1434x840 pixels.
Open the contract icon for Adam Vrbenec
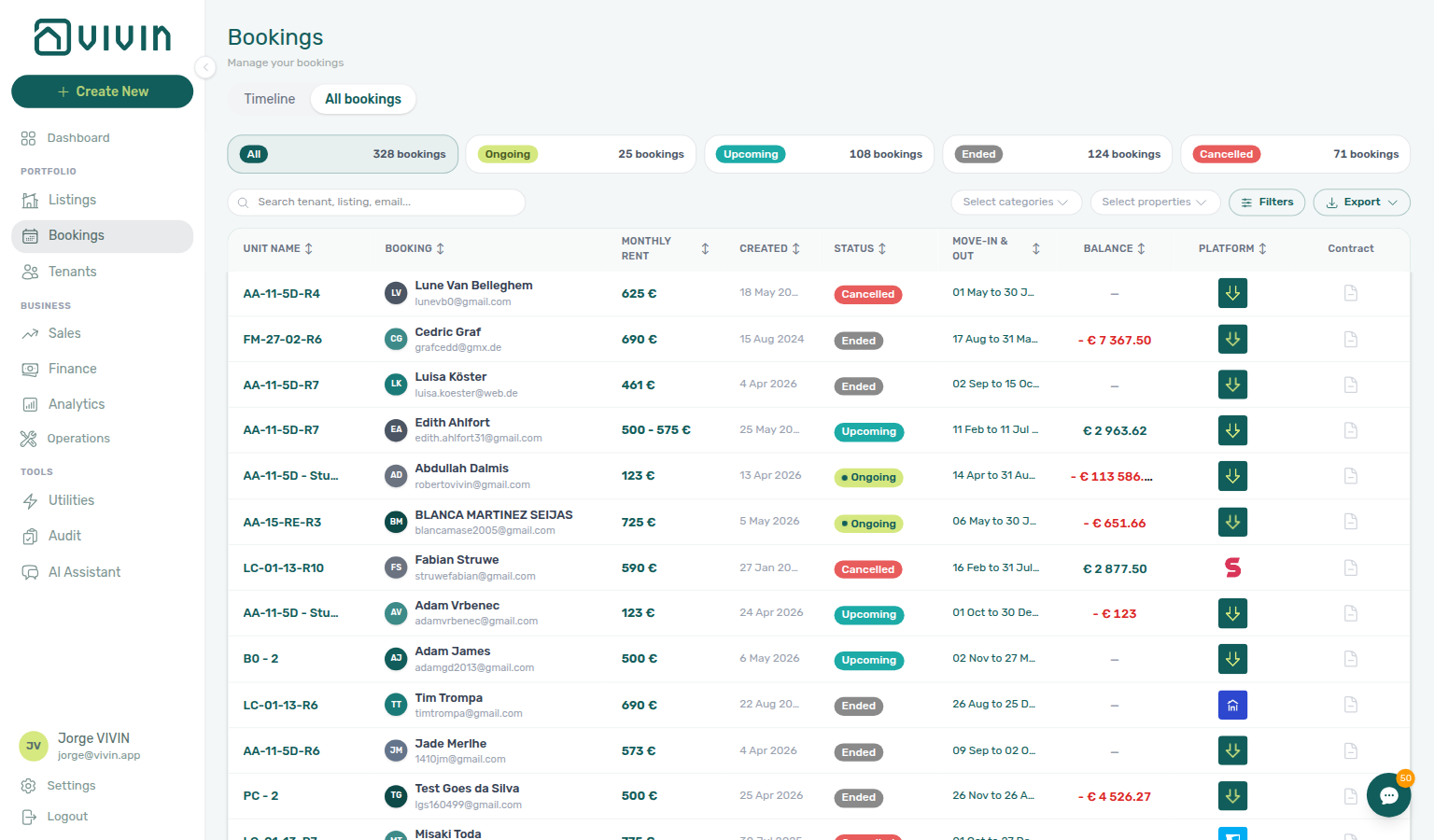[x=1350, y=613]
